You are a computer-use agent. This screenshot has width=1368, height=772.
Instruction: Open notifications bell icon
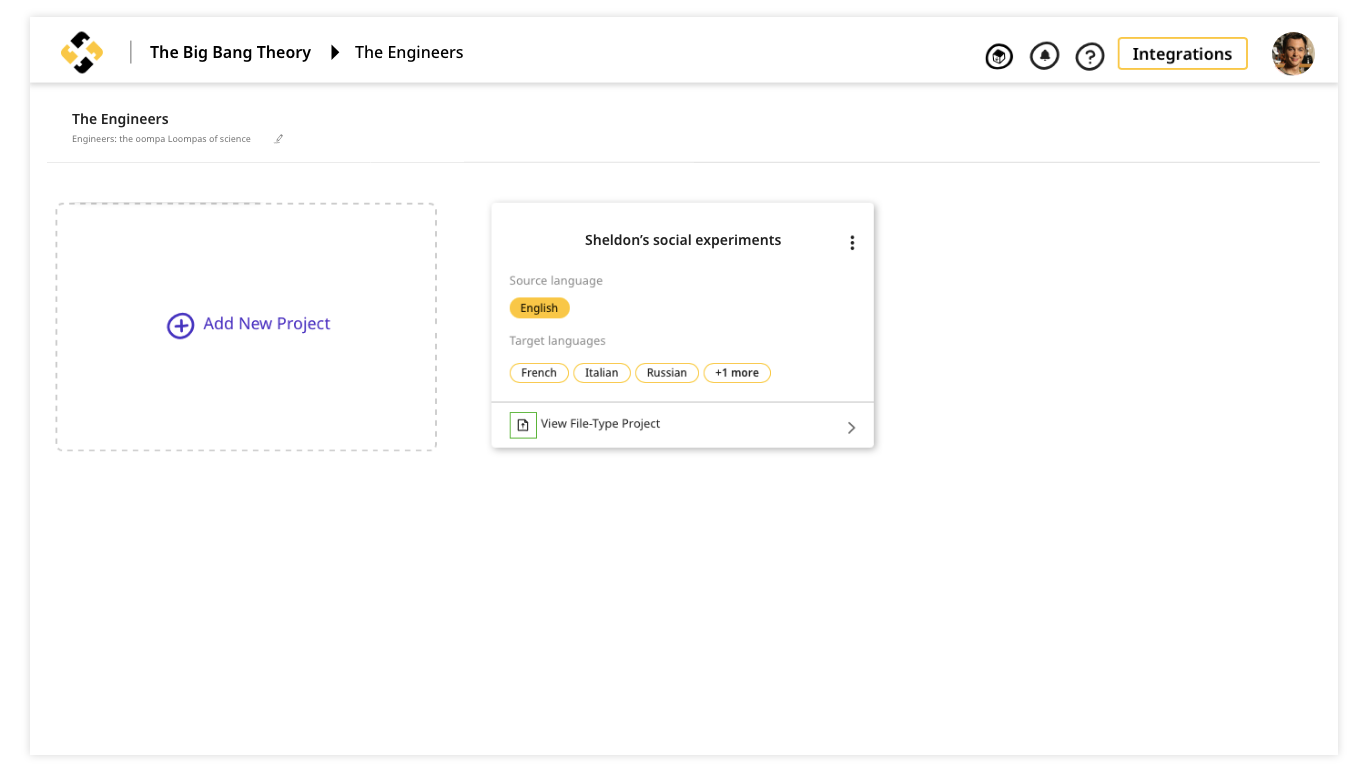(x=1044, y=56)
